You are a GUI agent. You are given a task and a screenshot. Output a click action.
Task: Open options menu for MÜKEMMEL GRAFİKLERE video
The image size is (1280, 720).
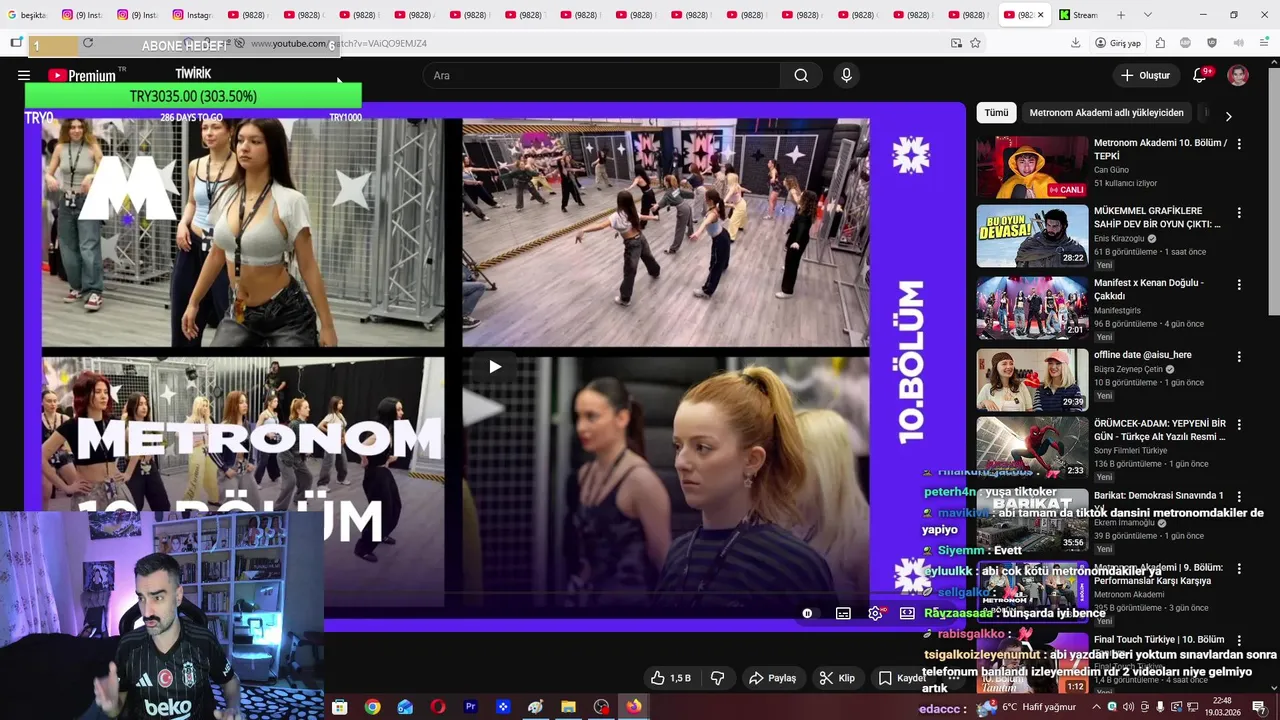1239,213
